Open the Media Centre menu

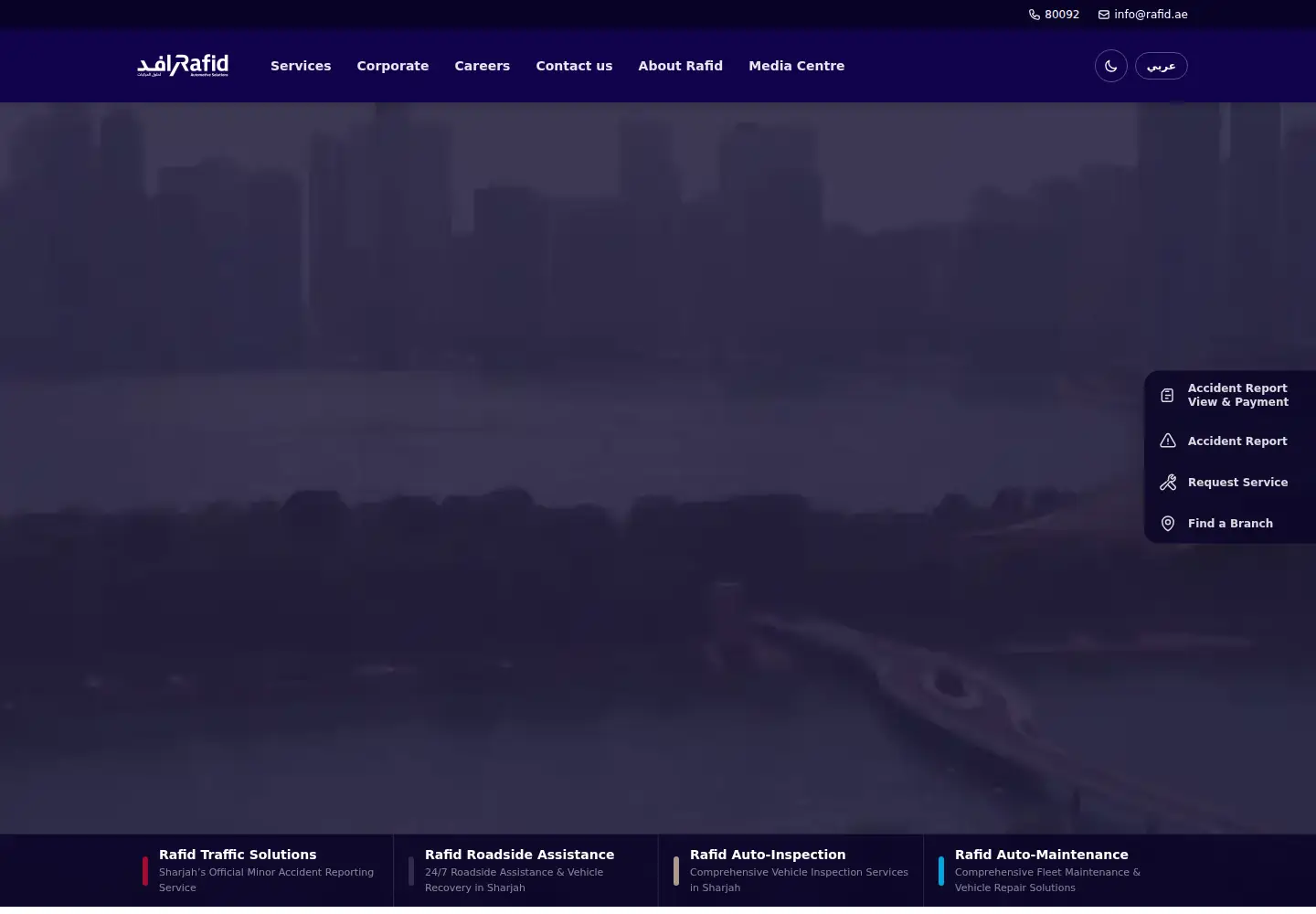tap(797, 66)
